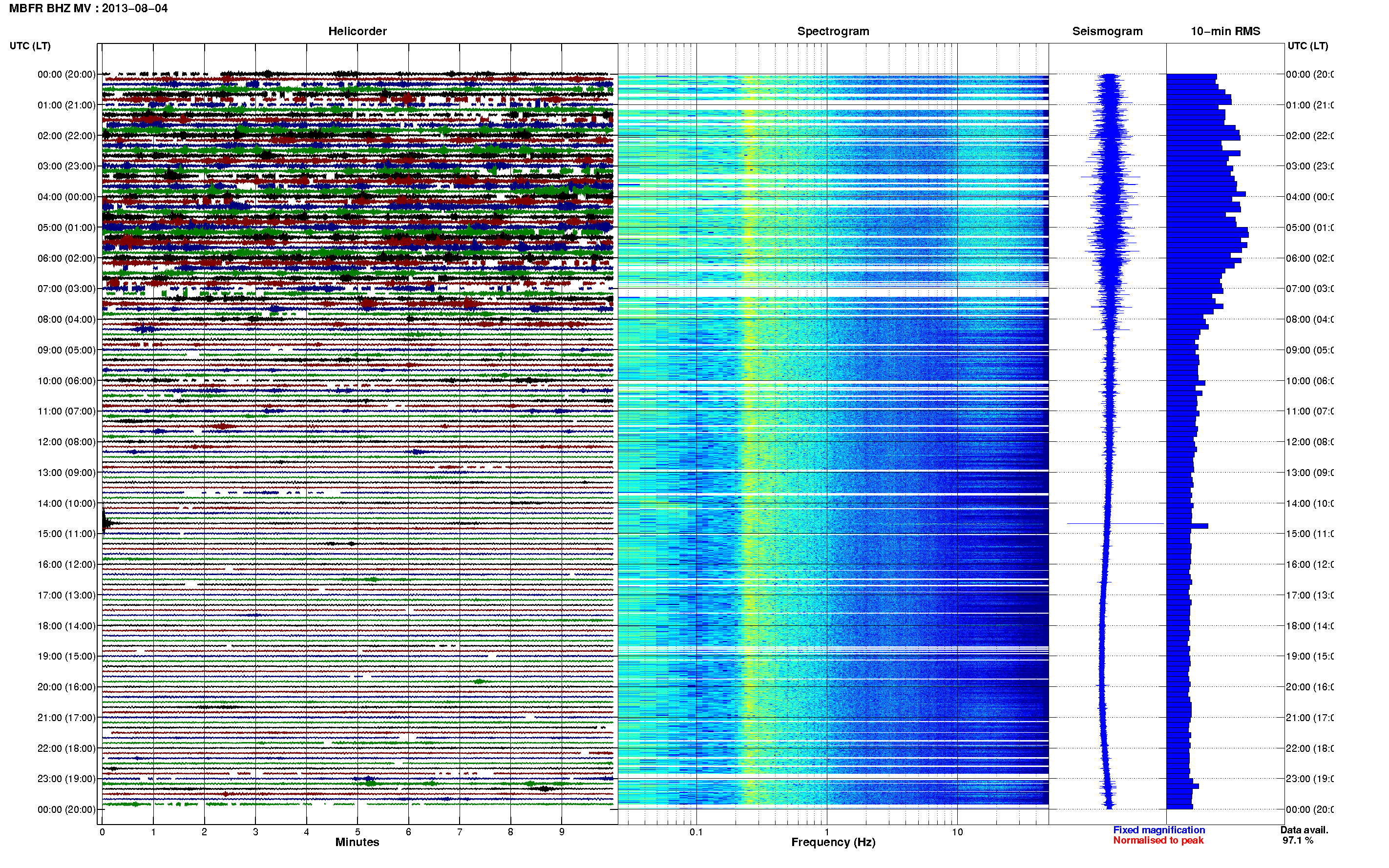This screenshot has width=1389, height=868.
Task: Click the black event spike on the helicorder trace
Action: (x=105, y=522)
